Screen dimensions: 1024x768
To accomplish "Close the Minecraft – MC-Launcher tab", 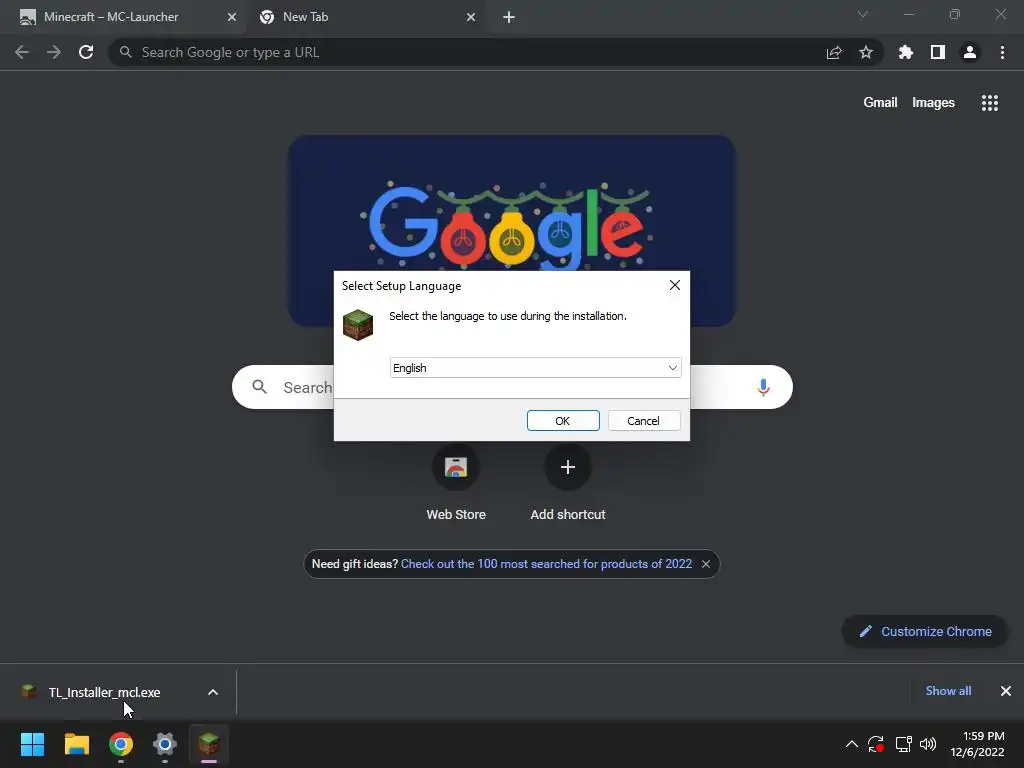I will pyautogui.click(x=232, y=17).
